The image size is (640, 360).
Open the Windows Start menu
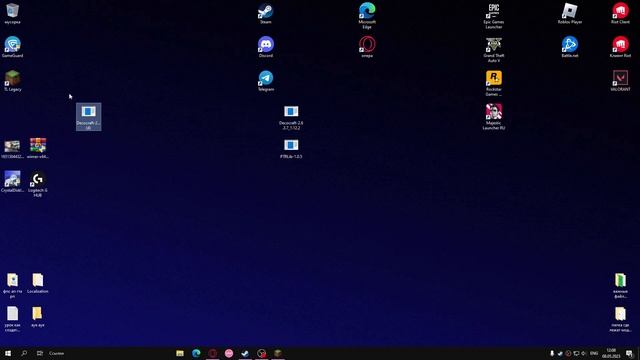[8, 353]
